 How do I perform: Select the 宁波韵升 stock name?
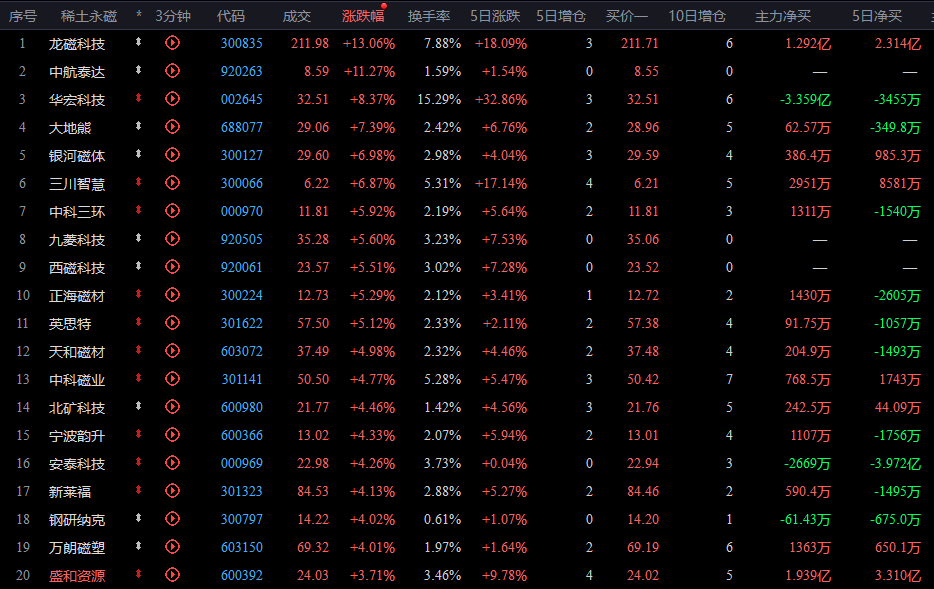pyautogui.click(x=77, y=436)
